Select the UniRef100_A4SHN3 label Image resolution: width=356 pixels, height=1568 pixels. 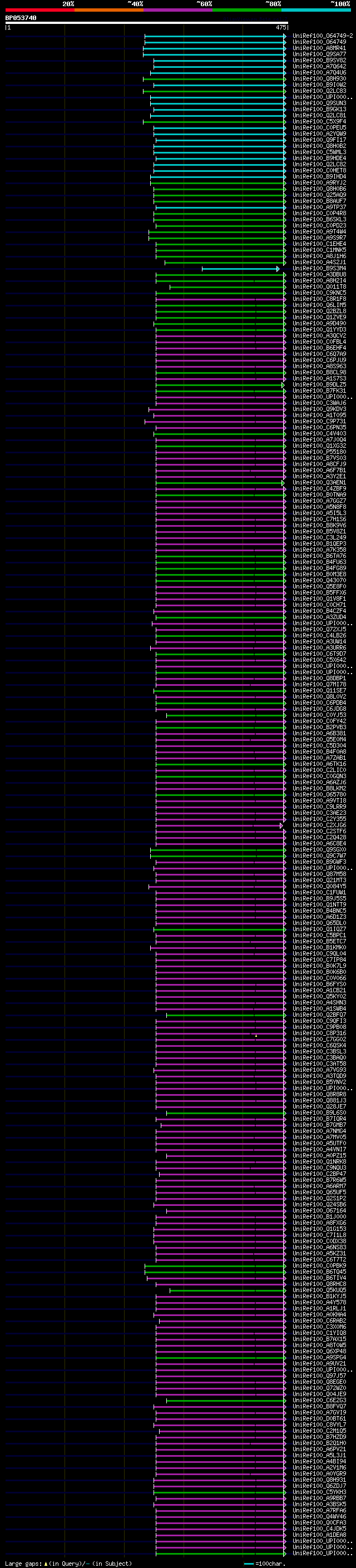pyautogui.click(x=319, y=1002)
